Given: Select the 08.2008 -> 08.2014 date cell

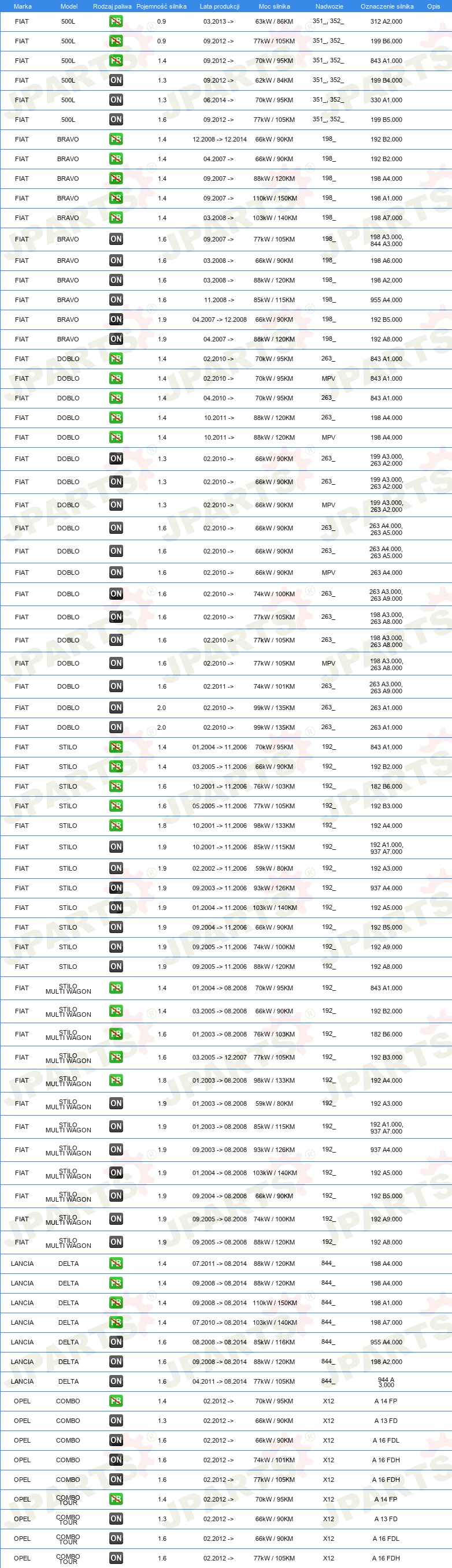Looking at the screenshot, I should 219,1342.
